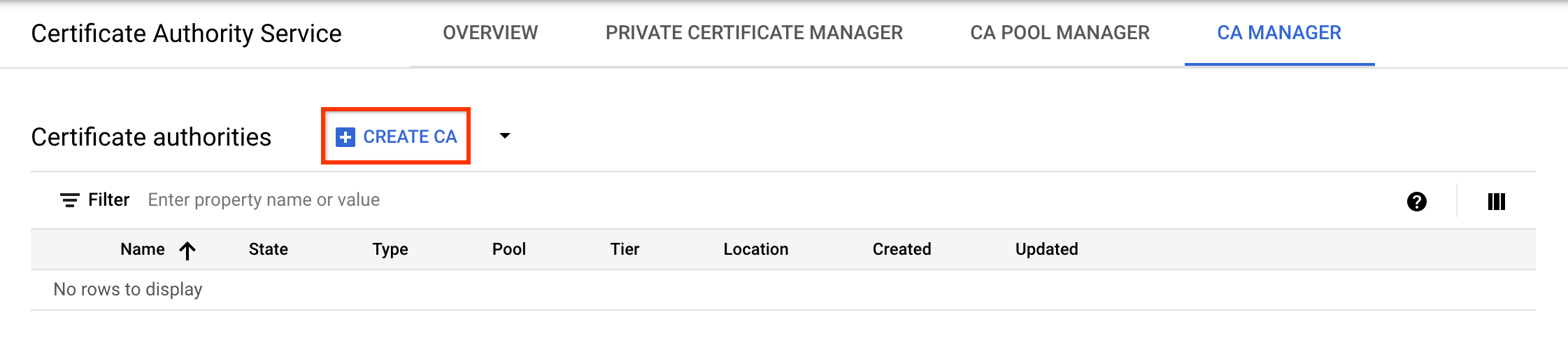Click the Type column header
Image resolution: width=1568 pixels, height=364 pixels.
[390, 249]
